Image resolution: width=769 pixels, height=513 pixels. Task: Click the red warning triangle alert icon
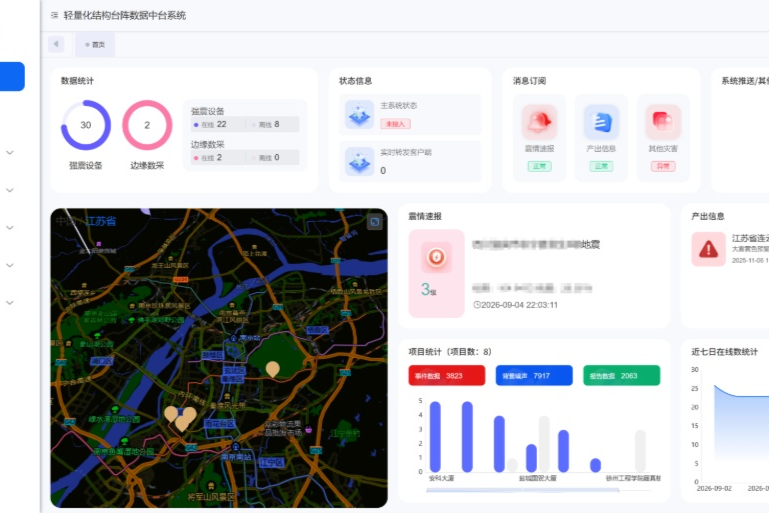pyautogui.click(x=709, y=249)
